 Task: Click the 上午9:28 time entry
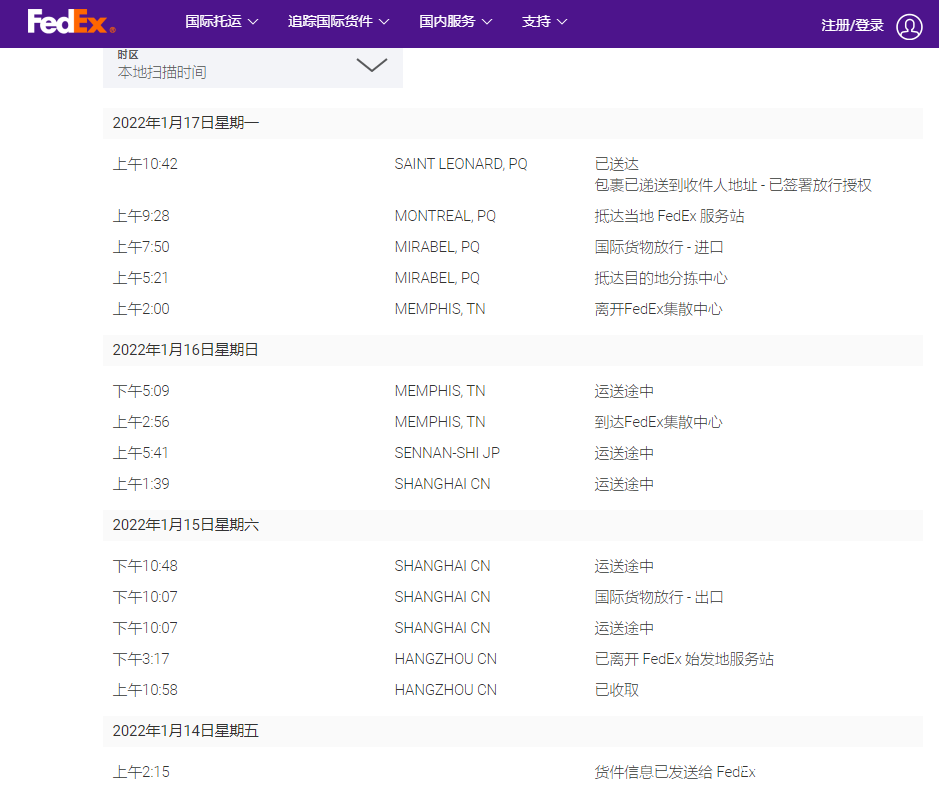(141, 216)
